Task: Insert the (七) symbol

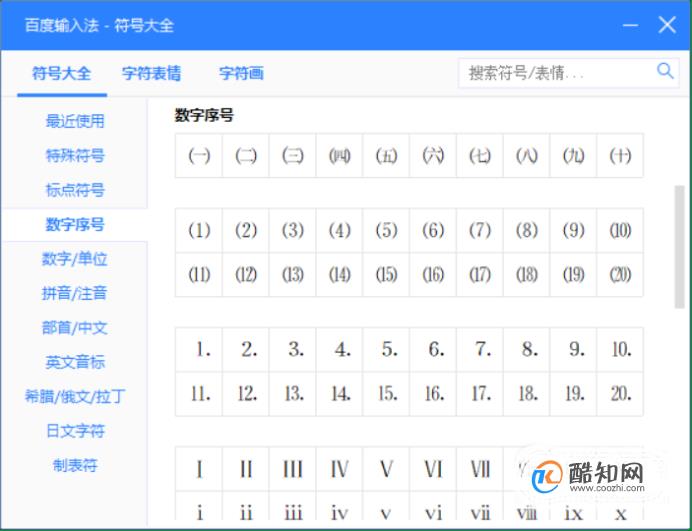Action: coord(480,155)
